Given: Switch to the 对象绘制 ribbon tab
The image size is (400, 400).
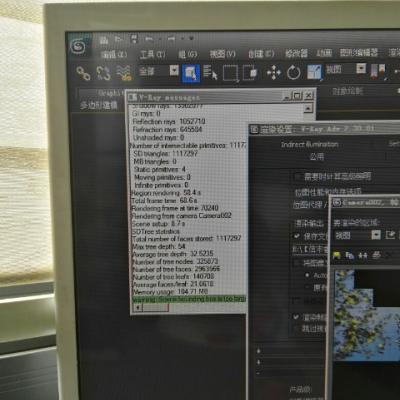Looking at the screenshot, I should point(347,91).
